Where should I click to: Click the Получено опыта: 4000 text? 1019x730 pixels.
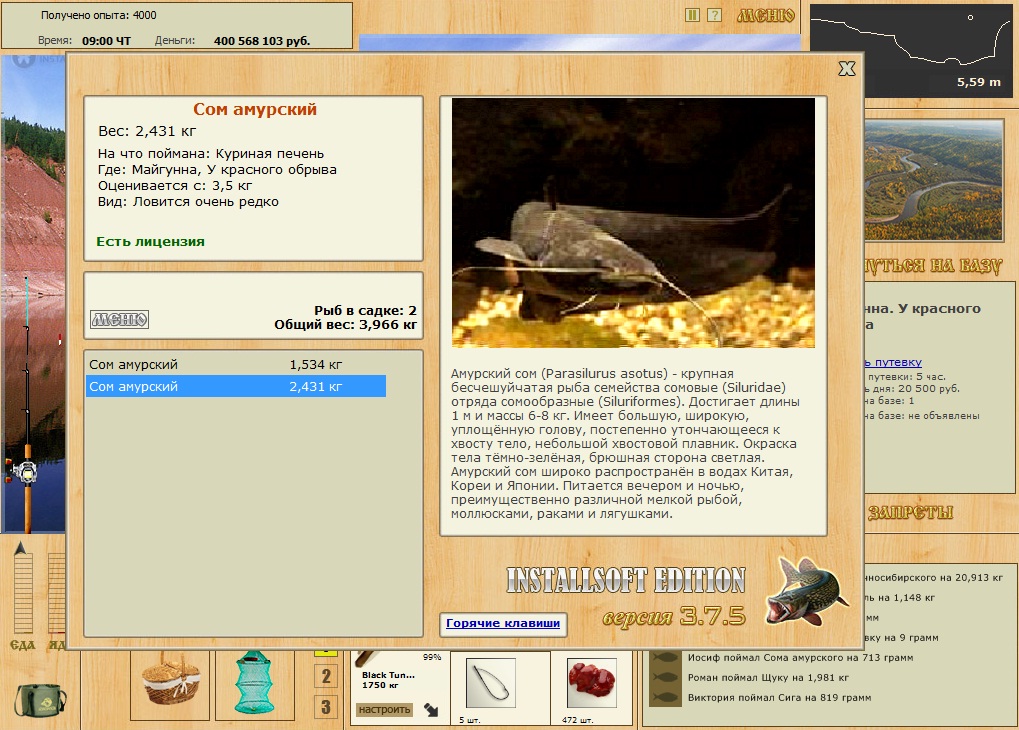[99, 15]
